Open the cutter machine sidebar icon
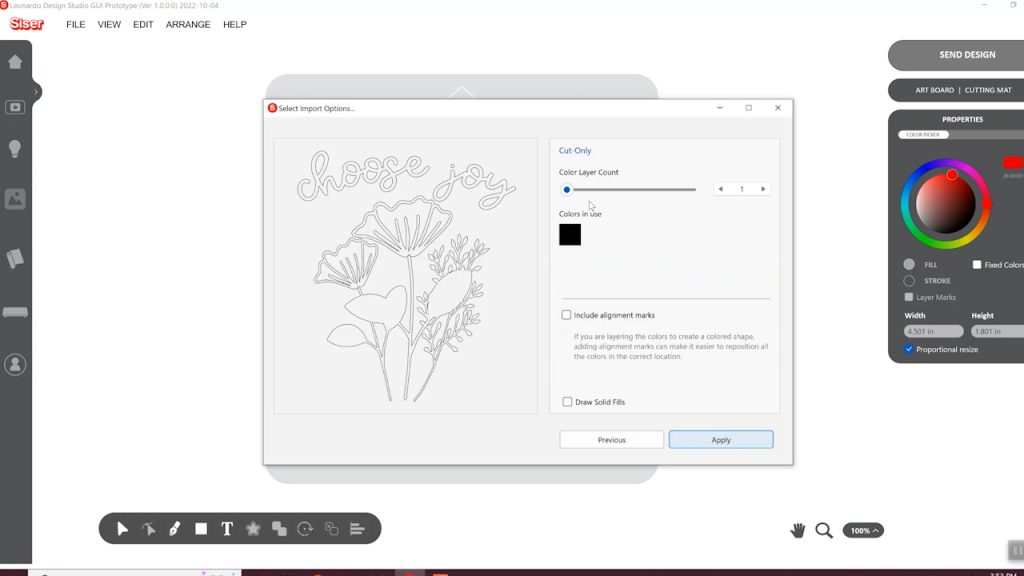Image resolution: width=1024 pixels, height=576 pixels. (x=15, y=312)
